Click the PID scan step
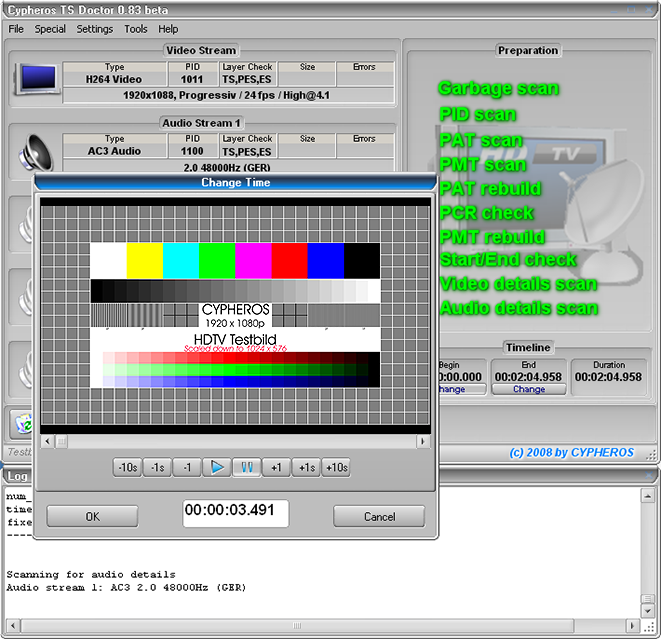Viewport: 661px width, 639px height. 478,114
